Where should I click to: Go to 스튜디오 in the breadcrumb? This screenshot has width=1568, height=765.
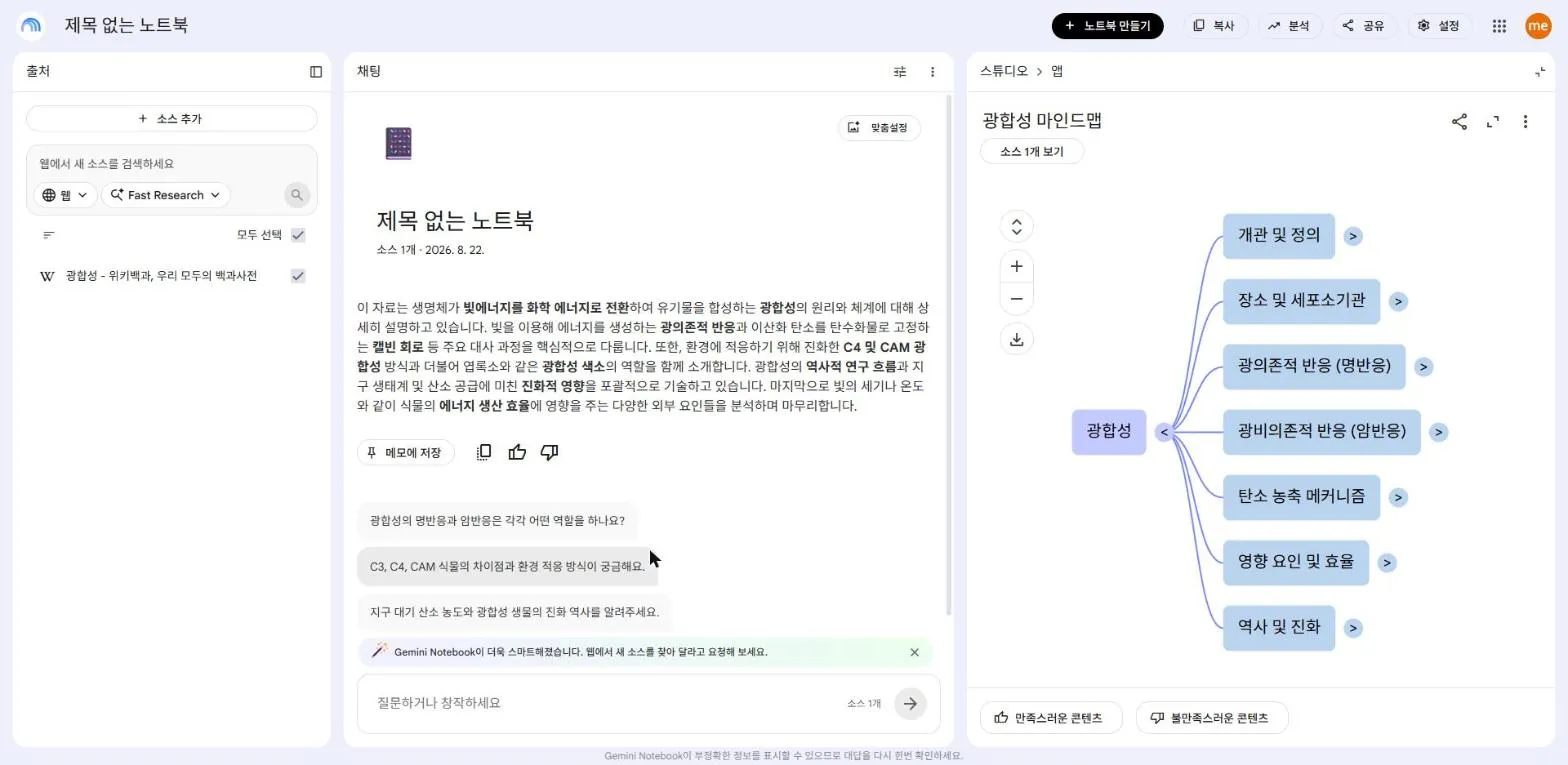1004,71
